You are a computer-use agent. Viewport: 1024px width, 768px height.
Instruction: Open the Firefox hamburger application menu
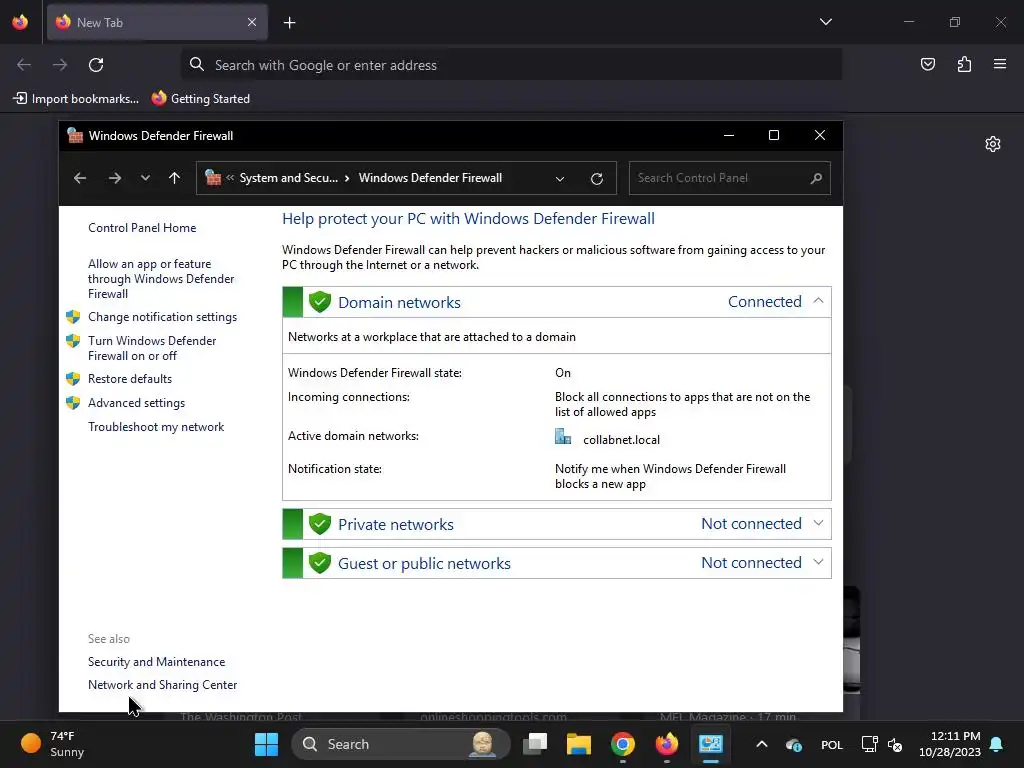1000,64
